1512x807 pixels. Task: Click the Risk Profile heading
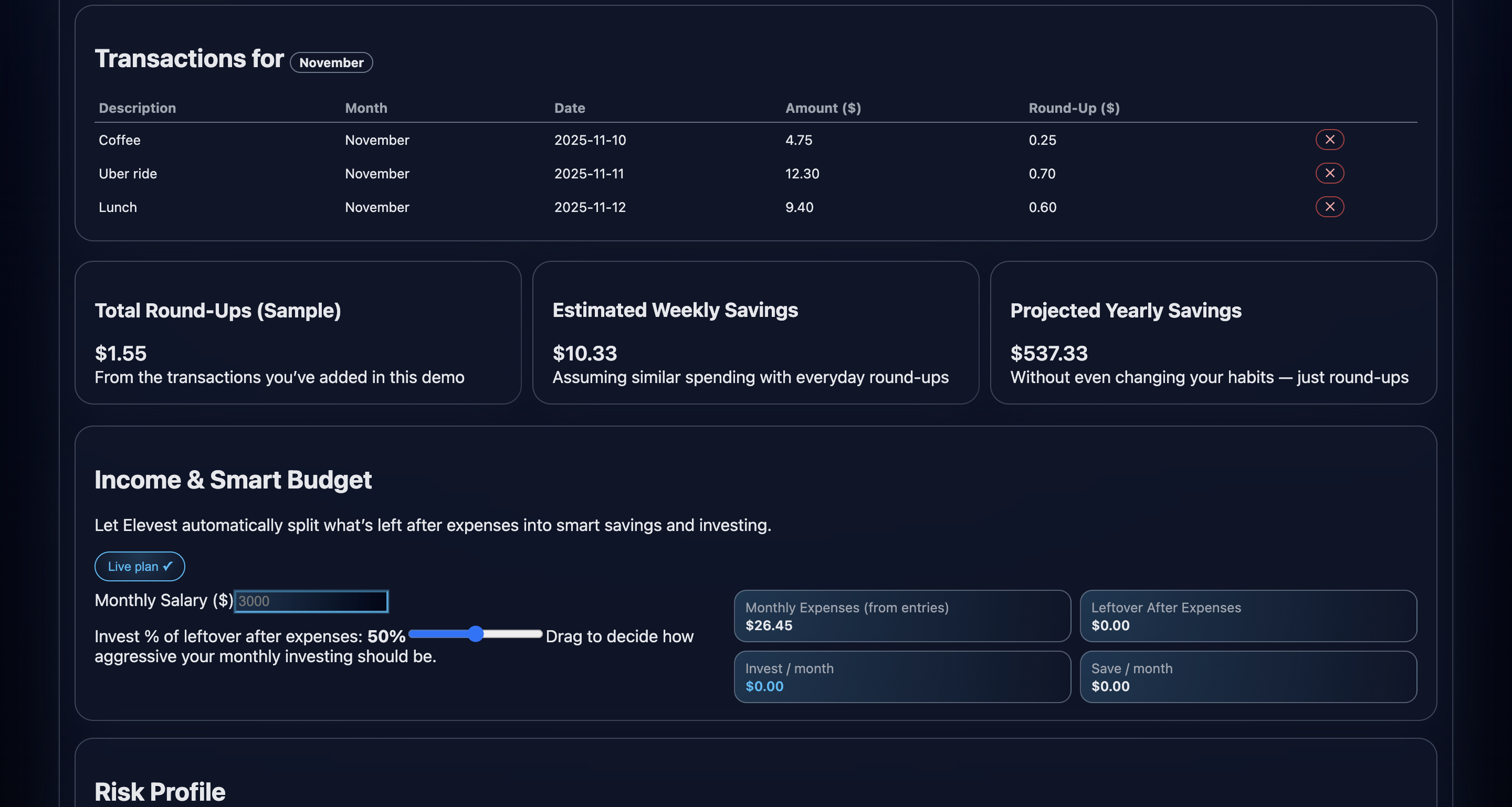(160, 792)
